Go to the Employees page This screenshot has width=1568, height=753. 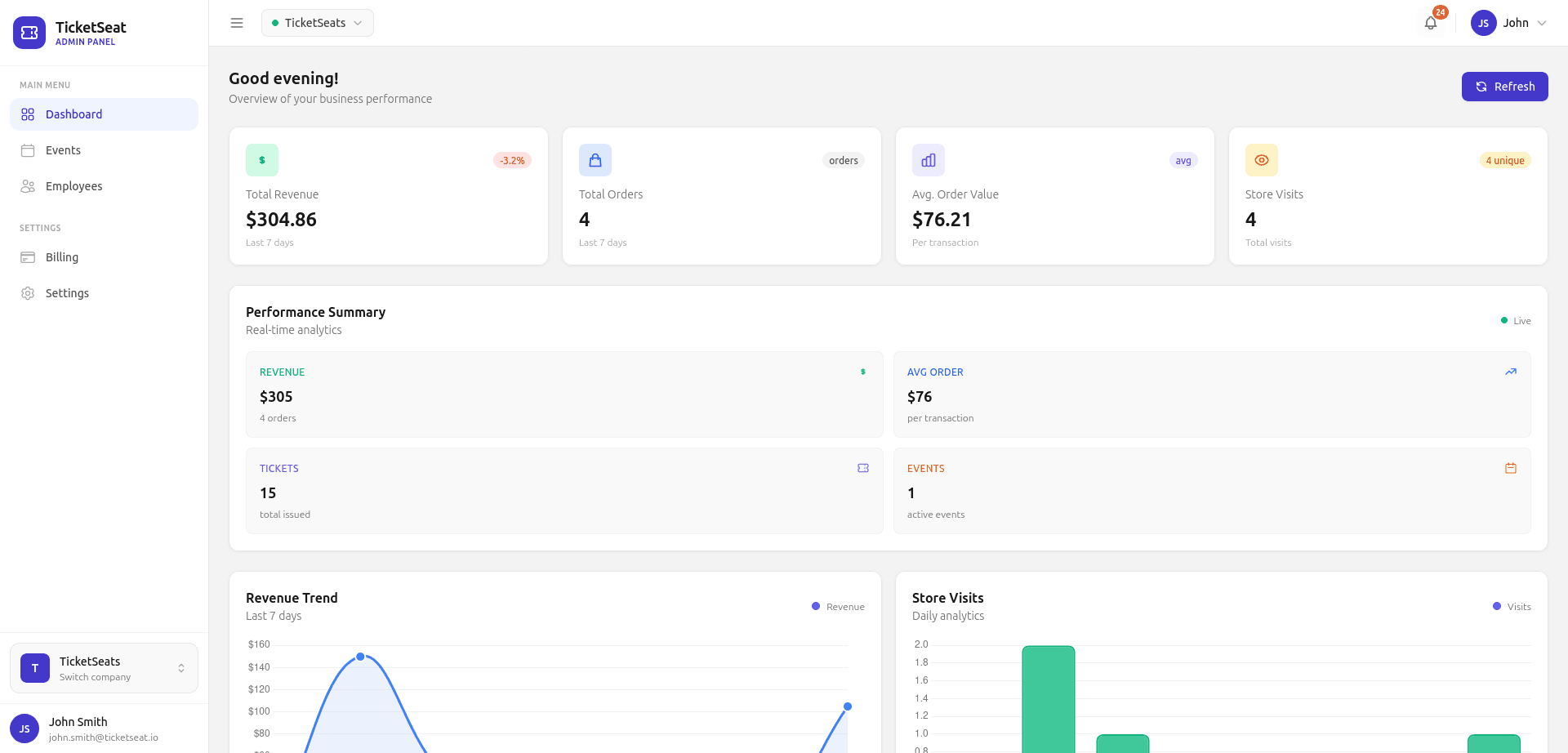72,186
